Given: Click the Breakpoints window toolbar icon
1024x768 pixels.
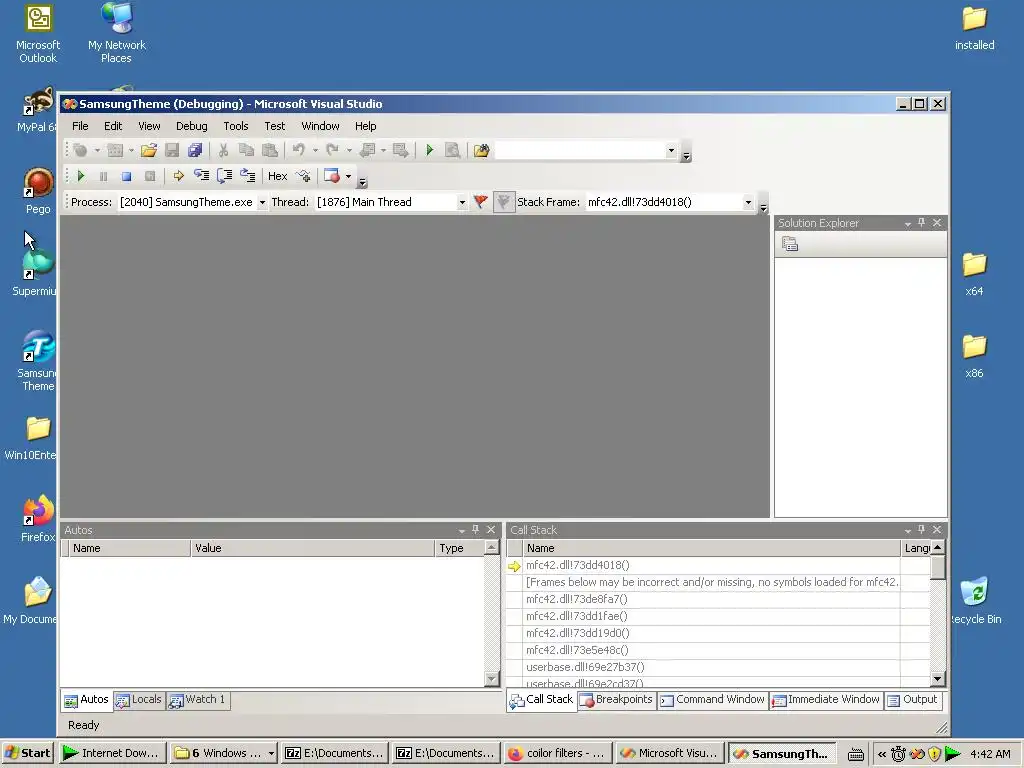Looking at the screenshot, I should coord(332,176).
